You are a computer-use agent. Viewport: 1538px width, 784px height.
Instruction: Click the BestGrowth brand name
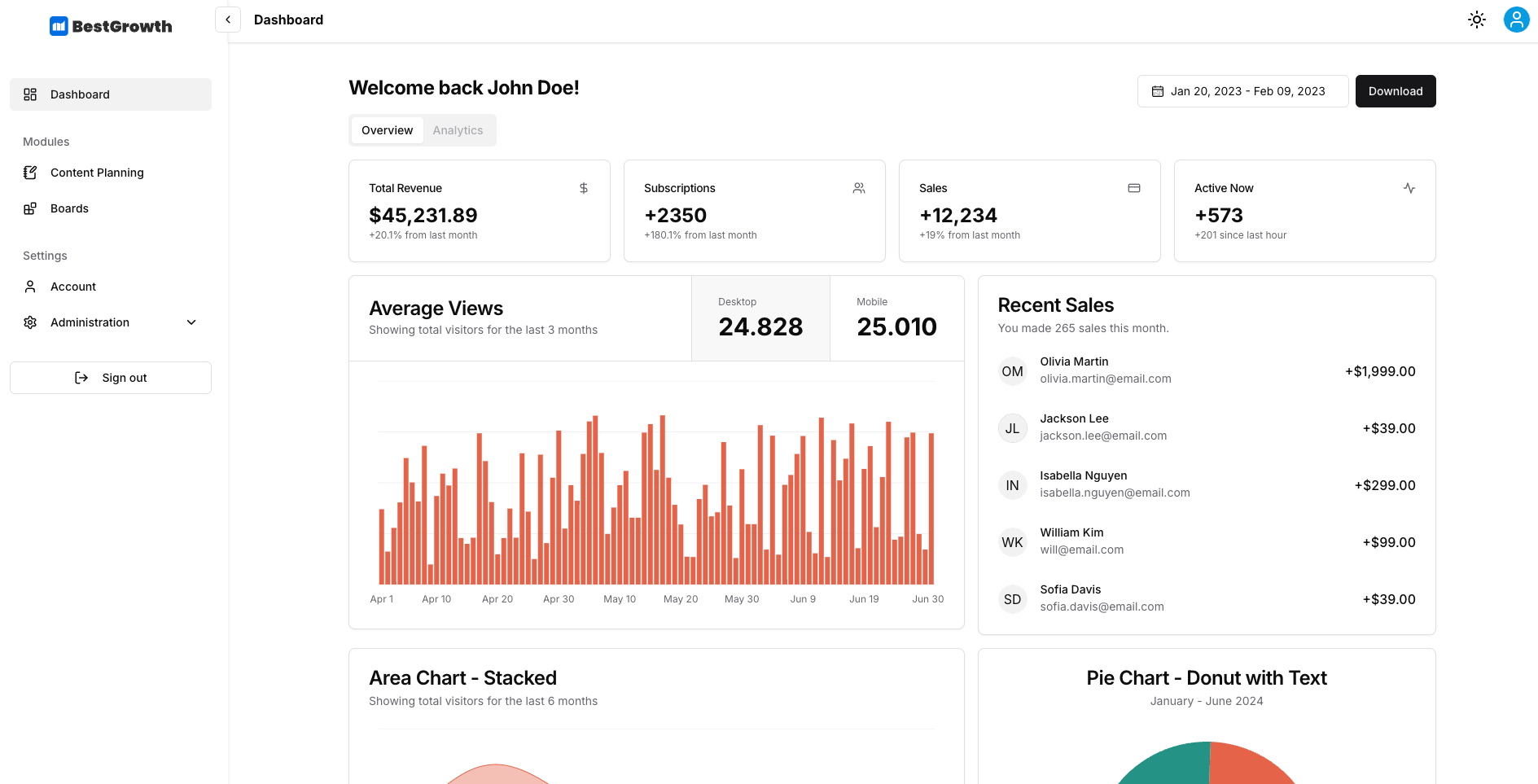(122, 26)
